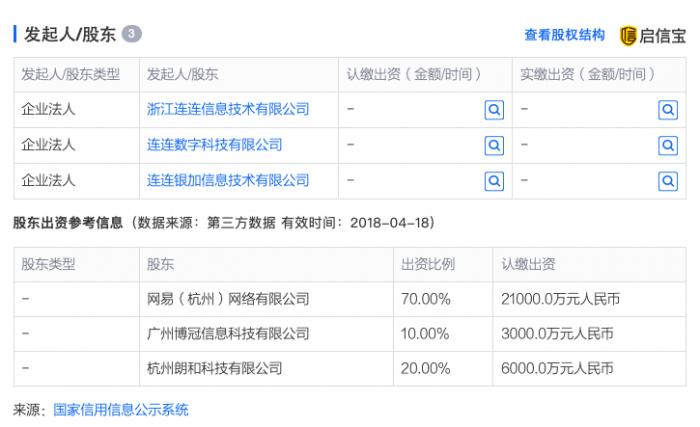This screenshot has height=427, width=700.
Task: Click shareholder 杭州朗和科技有限公司
Action: tap(215, 368)
